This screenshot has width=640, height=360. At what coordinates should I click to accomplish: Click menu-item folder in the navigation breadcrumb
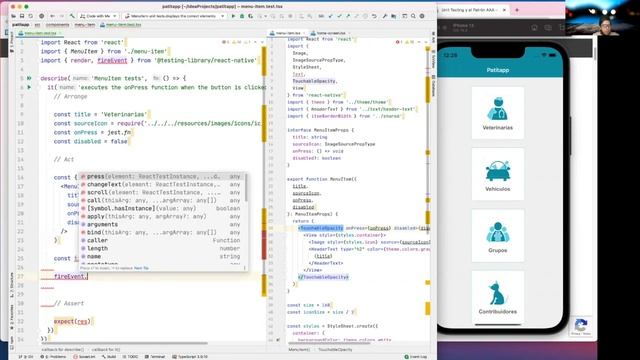click(x=84, y=25)
